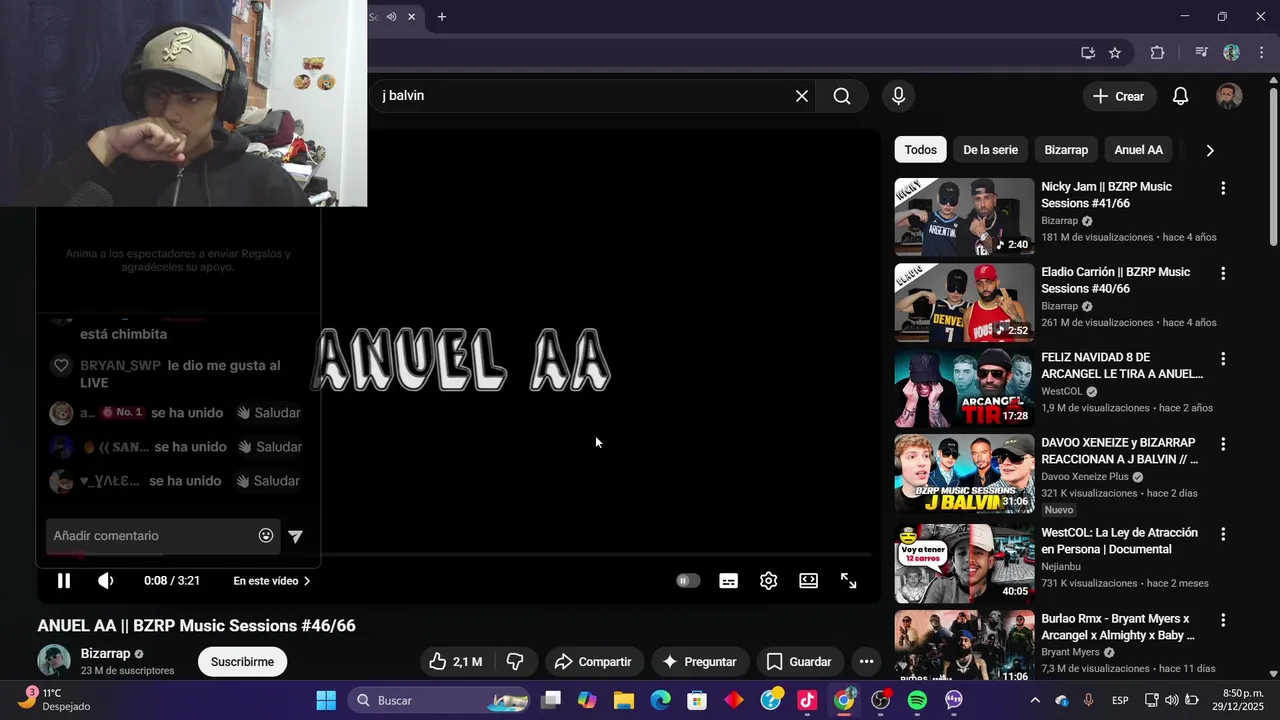Open YouTube account avatar menu
Image resolution: width=1280 pixels, height=720 pixels.
(x=1229, y=96)
